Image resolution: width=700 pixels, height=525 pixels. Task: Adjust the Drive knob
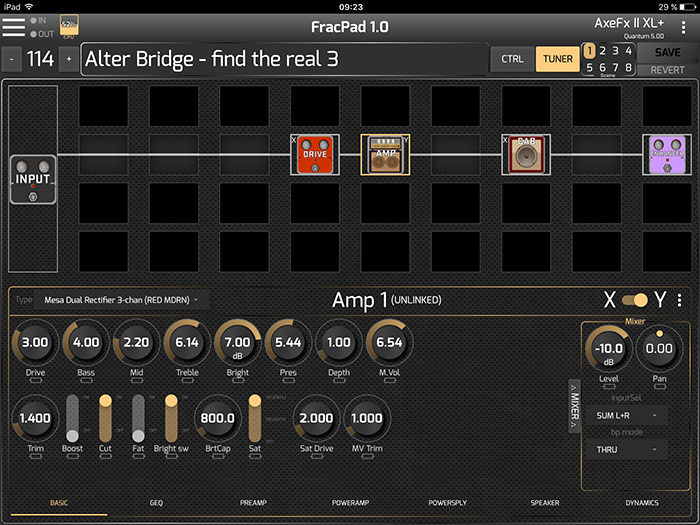point(35,342)
